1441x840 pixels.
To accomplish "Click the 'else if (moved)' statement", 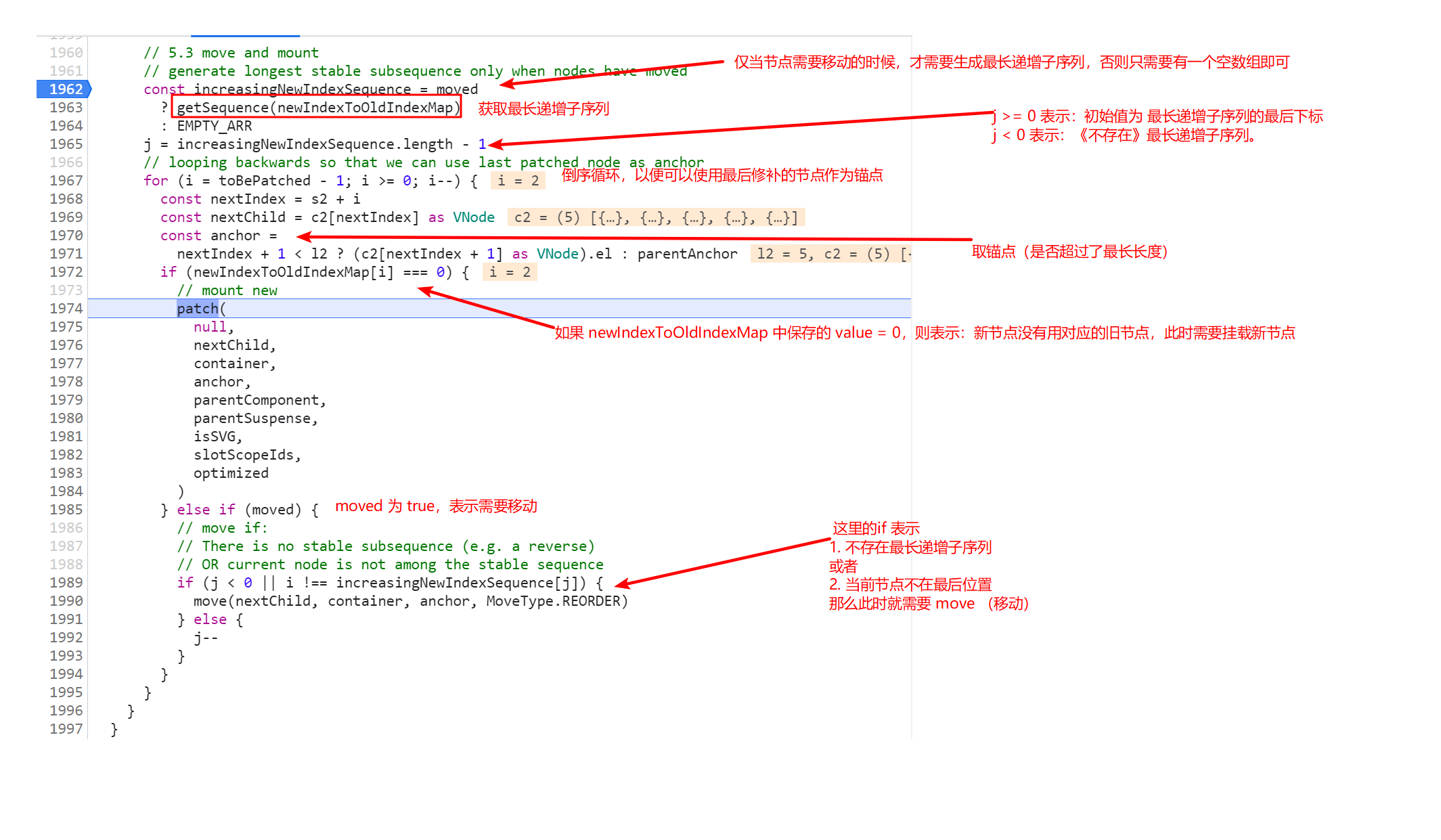I will click(239, 510).
